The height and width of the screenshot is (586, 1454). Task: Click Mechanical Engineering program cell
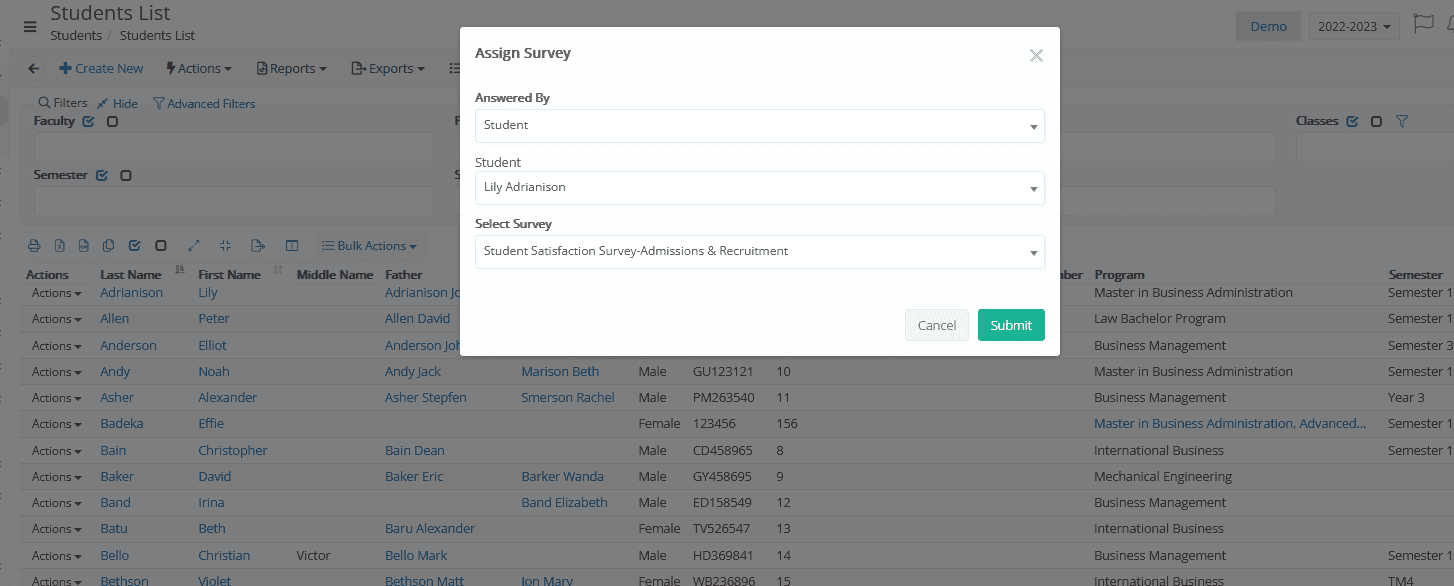1163,477
